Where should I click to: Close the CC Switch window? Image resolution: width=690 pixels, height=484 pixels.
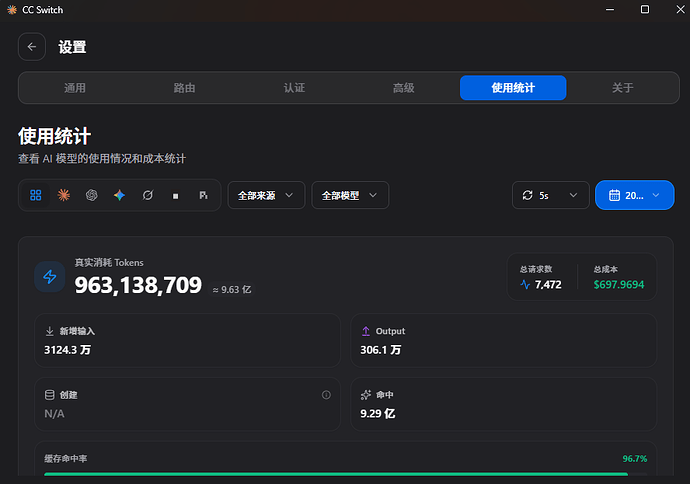680,10
